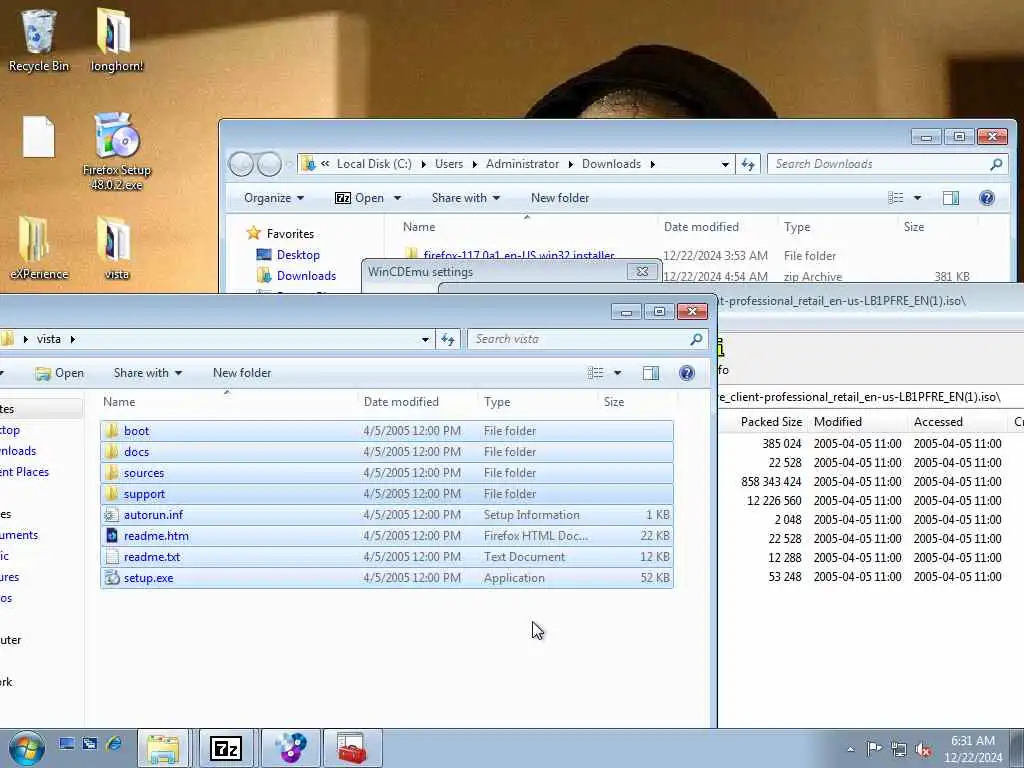Select the vista folder desktop icon

click(x=116, y=249)
